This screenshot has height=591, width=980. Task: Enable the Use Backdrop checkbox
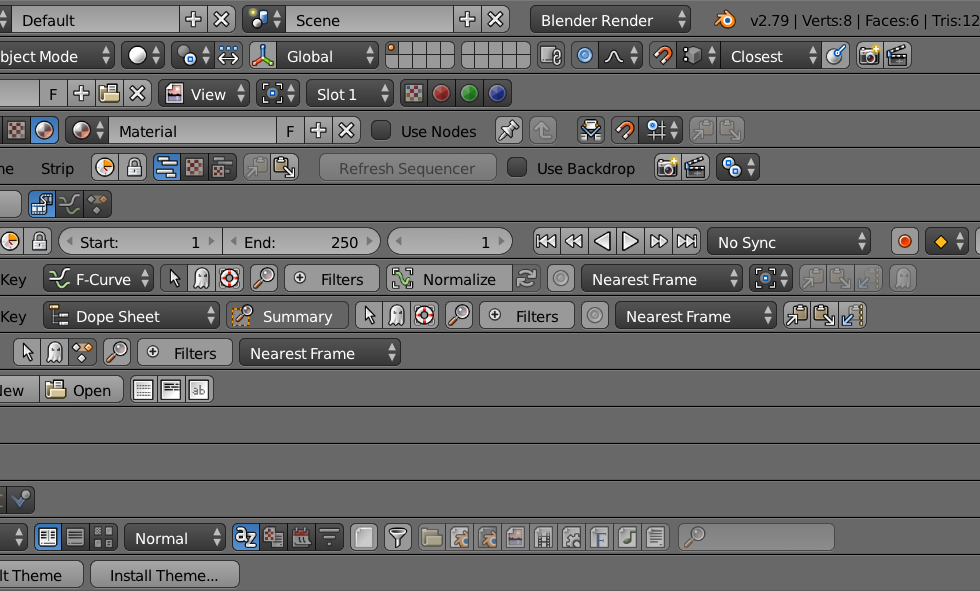coord(516,167)
